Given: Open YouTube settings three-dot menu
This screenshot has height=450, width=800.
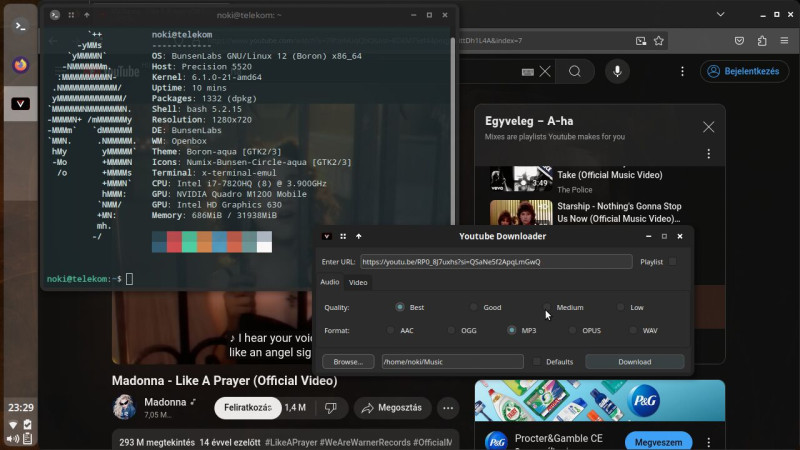Looking at the screenshot, I should pyautogui.click(x=682, y=71).
